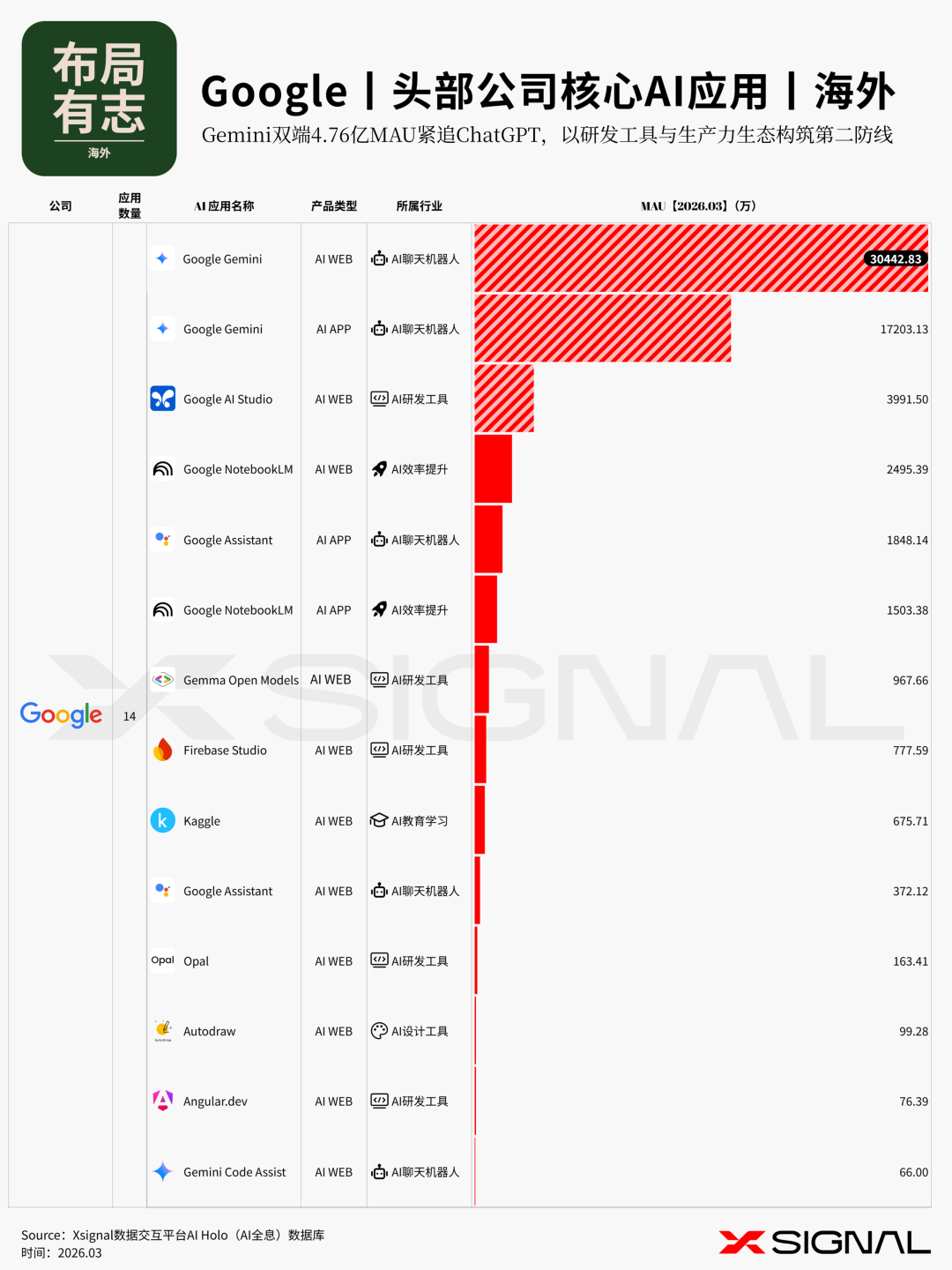The height and width of the screenshot is (1270, 952).
Task: Click the AI应用名称 column header
Action: [224, 206]
